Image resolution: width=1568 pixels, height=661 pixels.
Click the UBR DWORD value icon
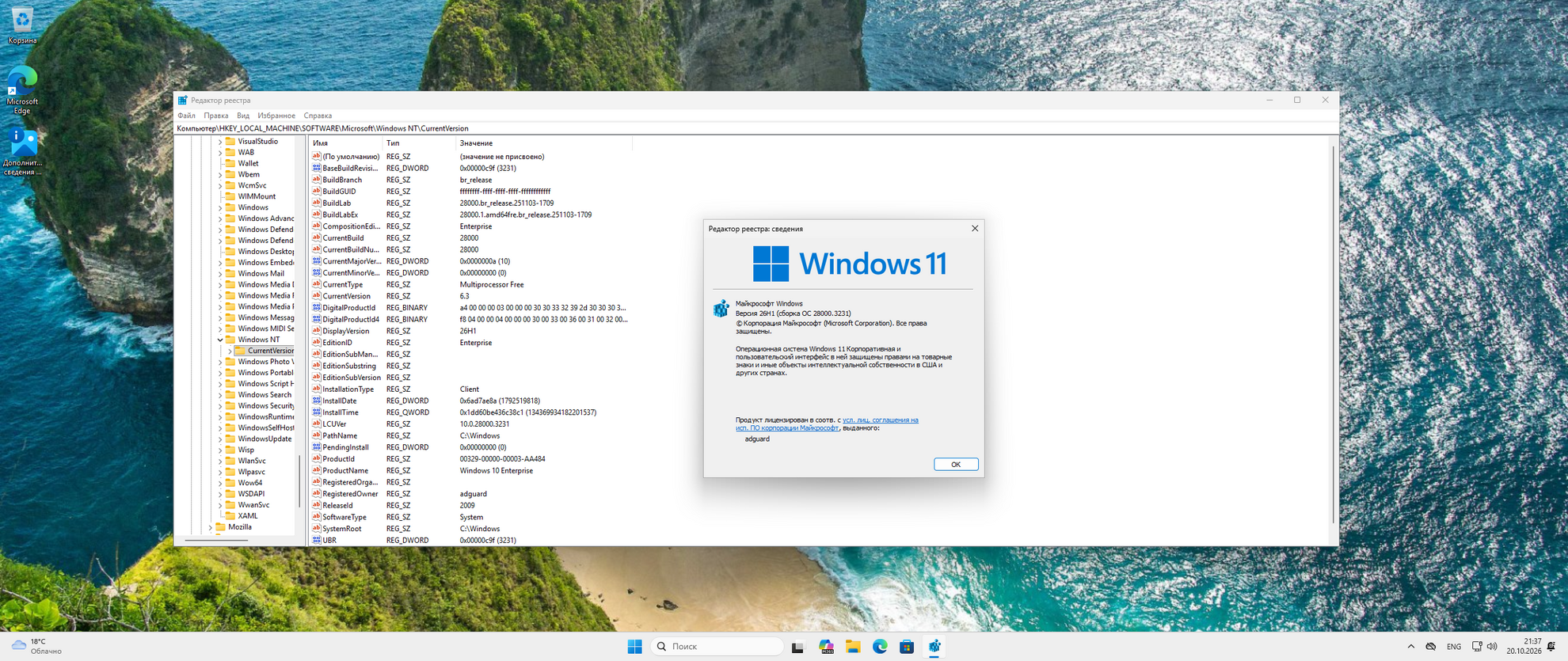(x=317, y=540)
